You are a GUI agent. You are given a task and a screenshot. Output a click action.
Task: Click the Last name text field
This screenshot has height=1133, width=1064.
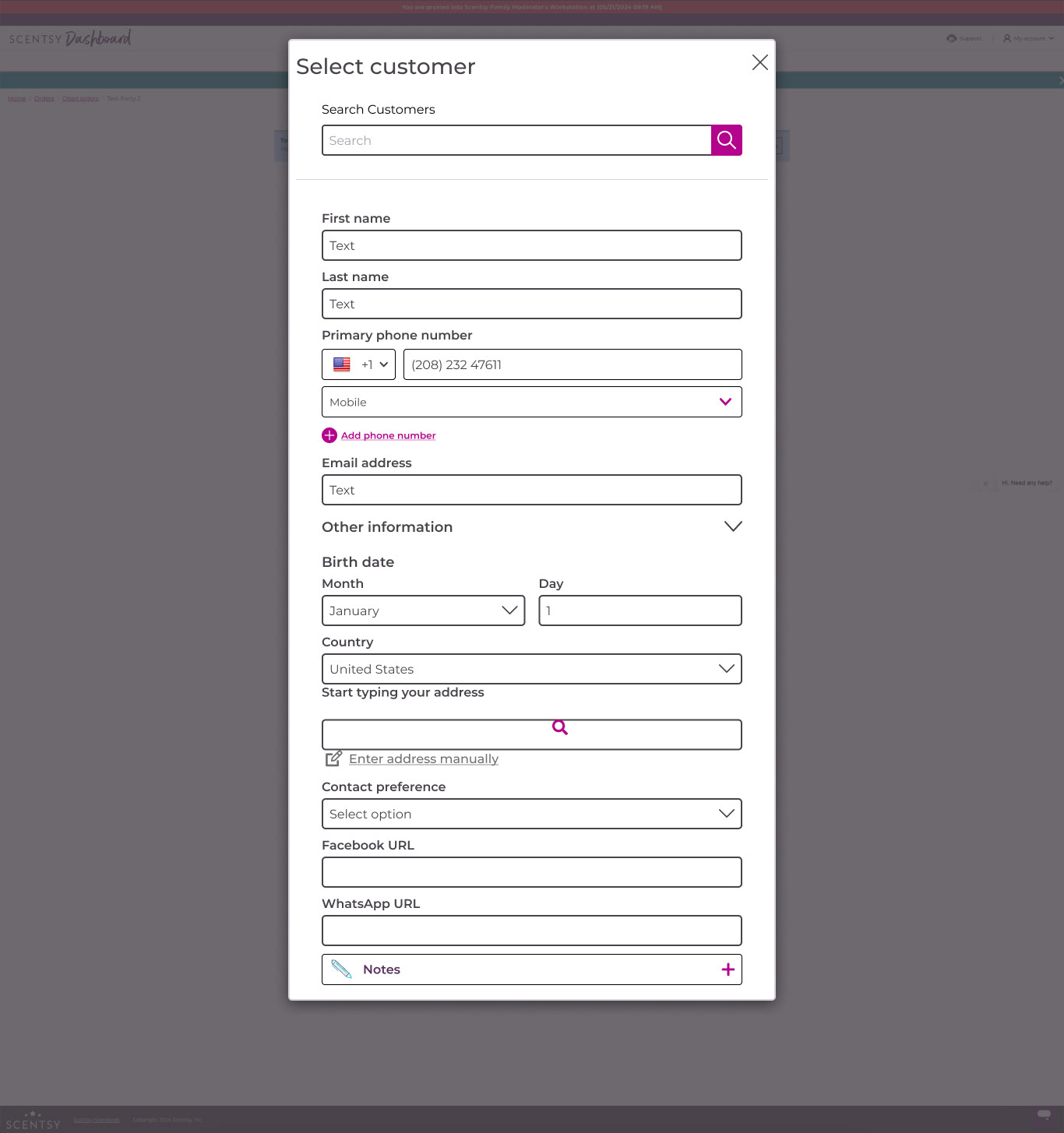point(532,304)
